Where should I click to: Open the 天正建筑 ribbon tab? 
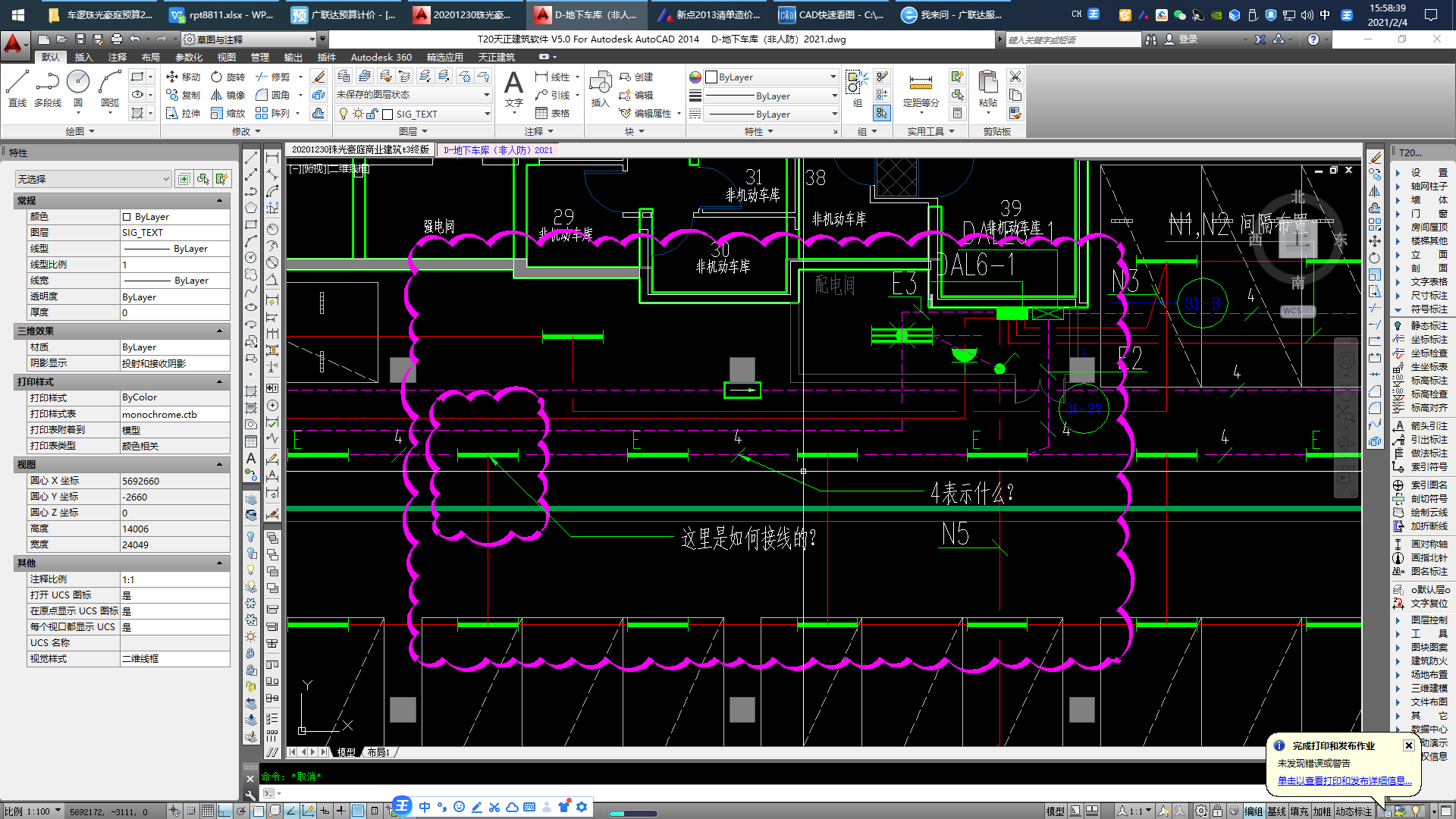(496, 57)
